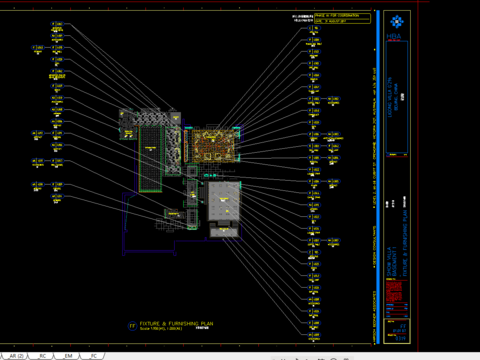Click the small grey block at pool corner
The height and width of the screenshot is (360, 480).
click(175, 117)
